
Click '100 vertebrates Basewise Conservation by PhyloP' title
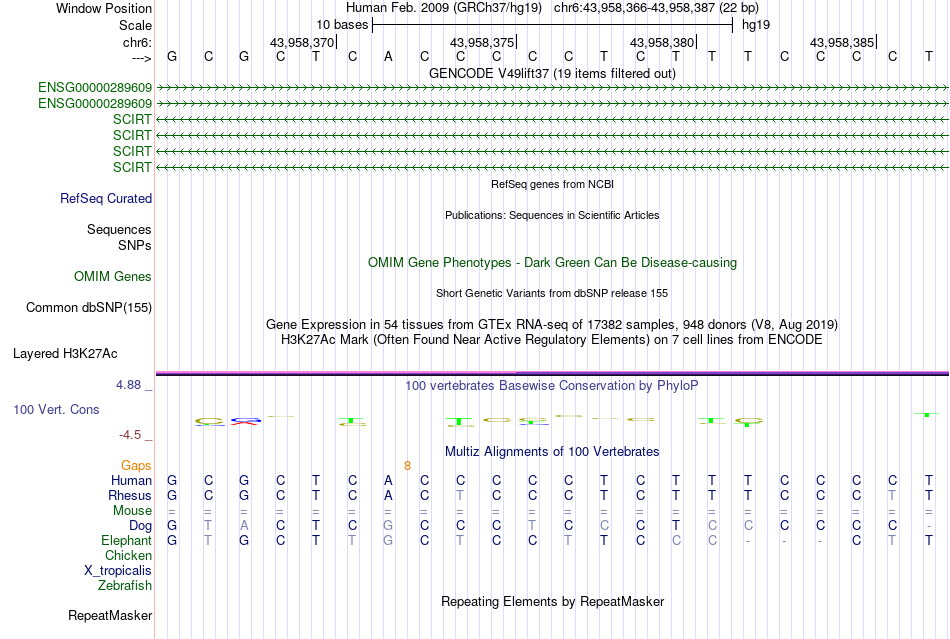[x=552, y=386]
